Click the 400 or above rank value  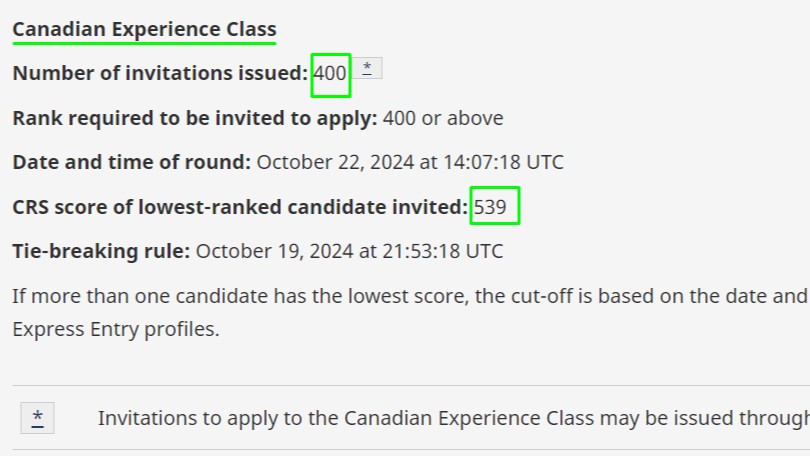(x=443, y=118)
